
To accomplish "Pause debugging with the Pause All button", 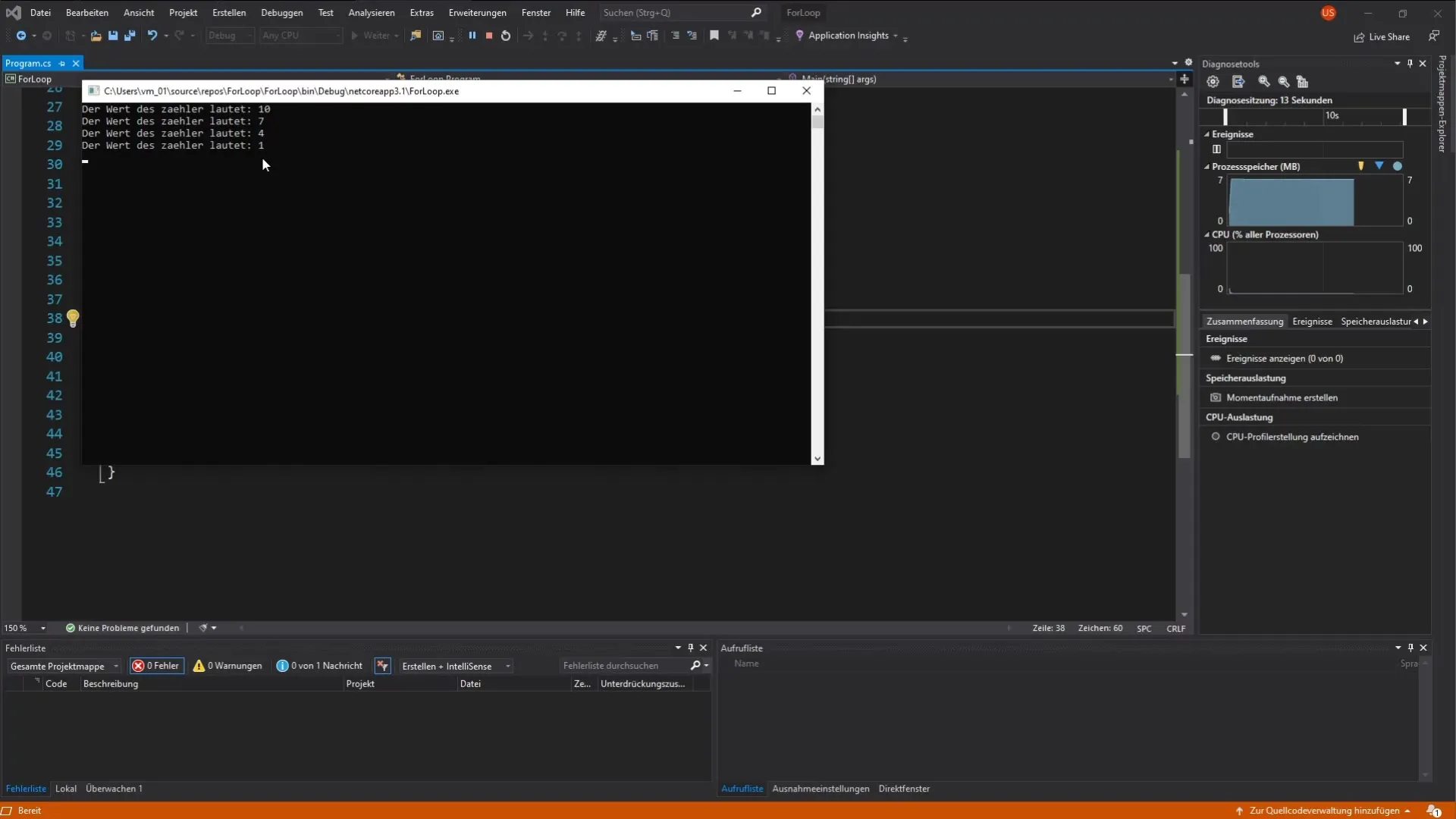I will 472,36.
